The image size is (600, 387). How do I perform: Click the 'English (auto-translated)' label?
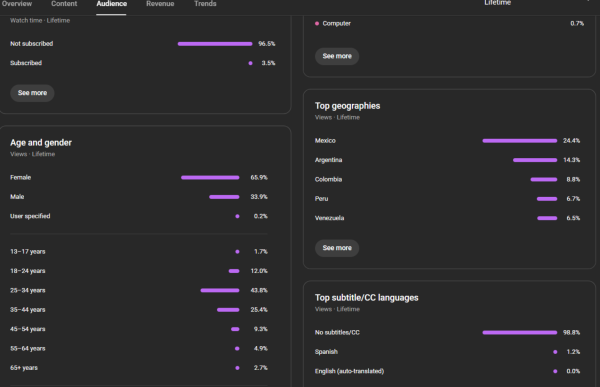click(x=349, y=371)
